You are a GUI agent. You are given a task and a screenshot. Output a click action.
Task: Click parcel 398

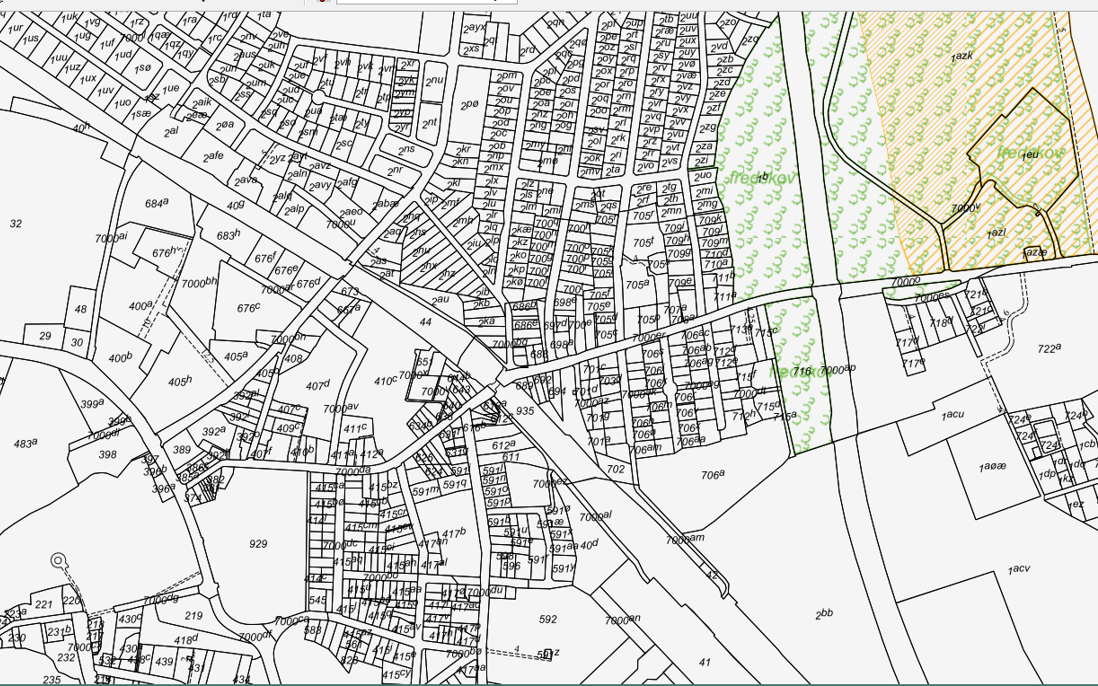coord(108,454)
